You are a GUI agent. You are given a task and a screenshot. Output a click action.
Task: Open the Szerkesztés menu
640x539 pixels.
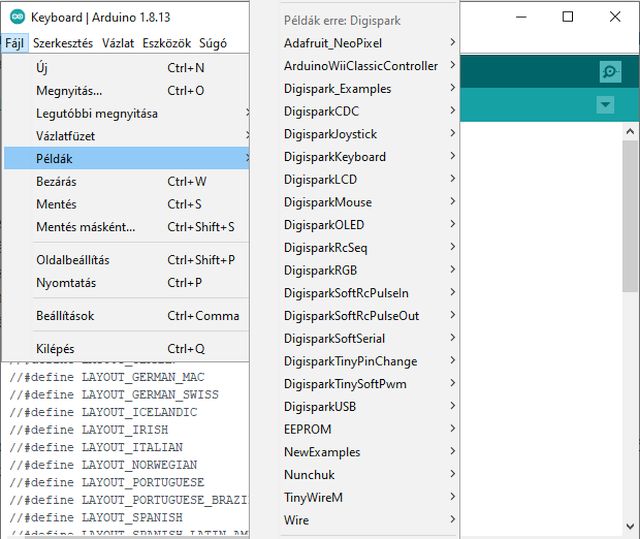pos(63,43)
